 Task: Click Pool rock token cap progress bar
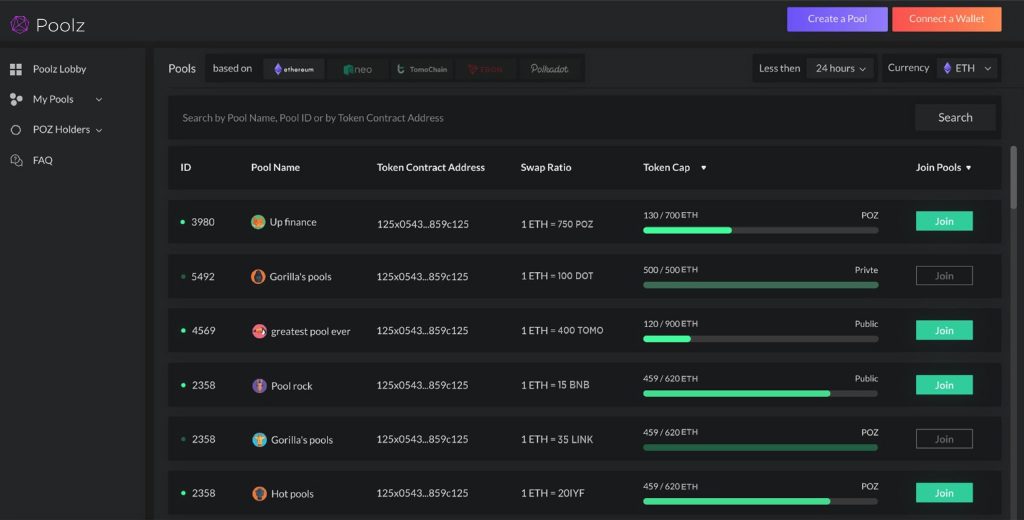click(761, 394)
